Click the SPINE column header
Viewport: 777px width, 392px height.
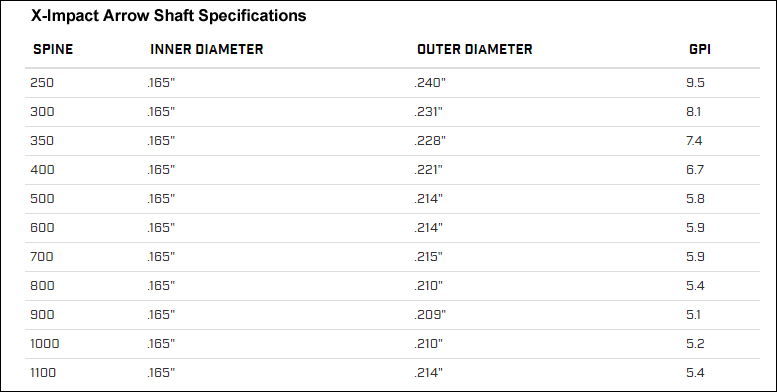tap(53, 50)
